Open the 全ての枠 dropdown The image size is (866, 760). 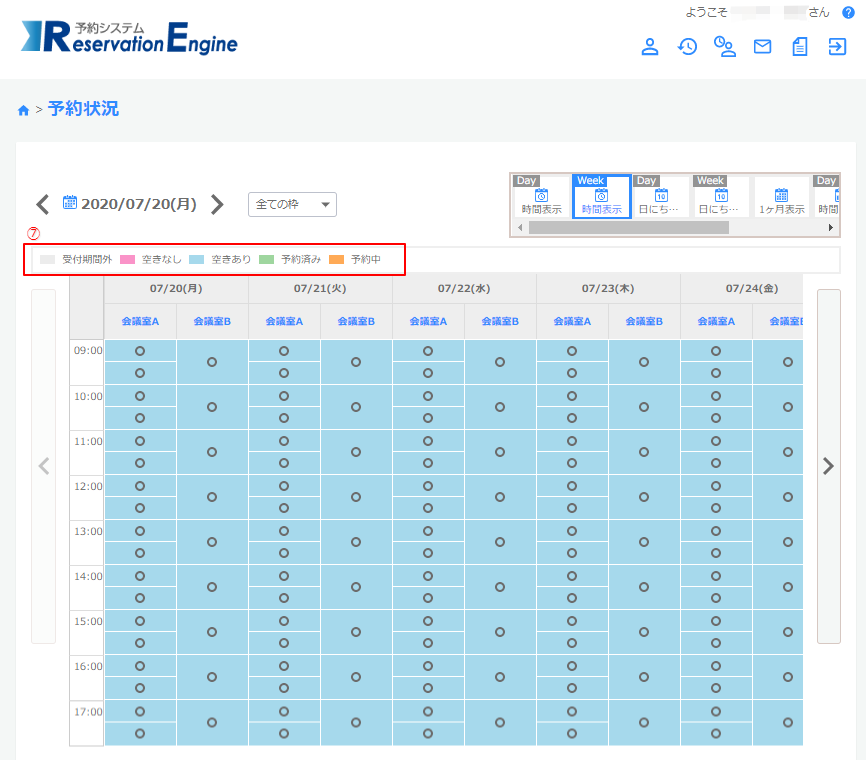tap(292, 204)
